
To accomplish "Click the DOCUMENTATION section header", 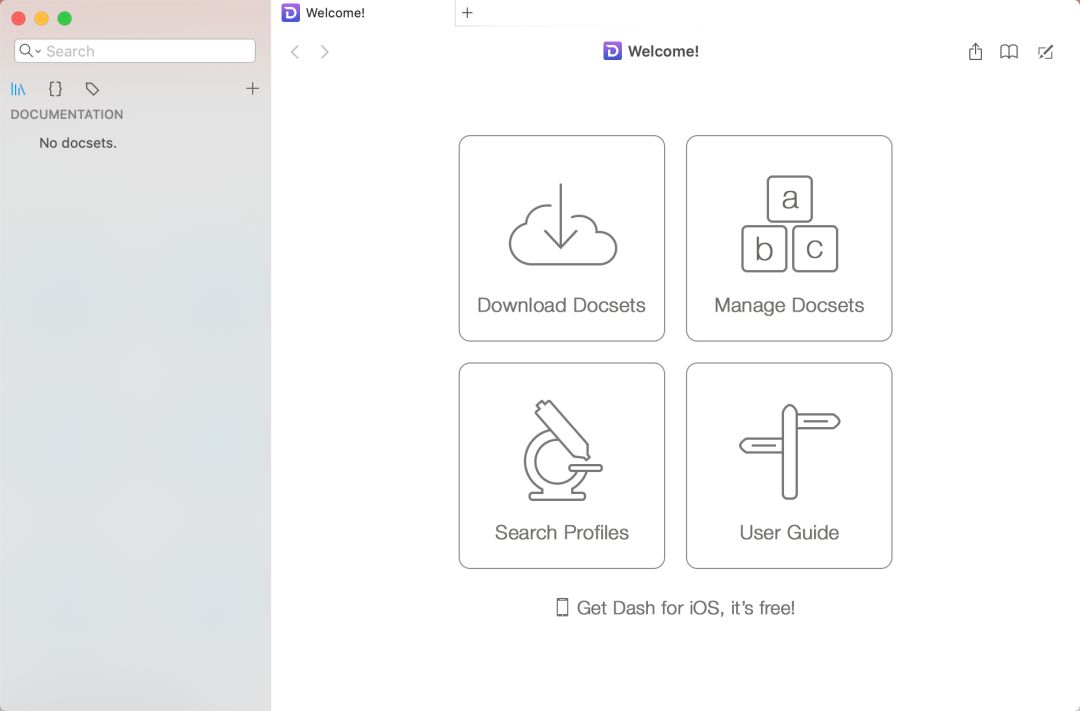I will 67,114.
